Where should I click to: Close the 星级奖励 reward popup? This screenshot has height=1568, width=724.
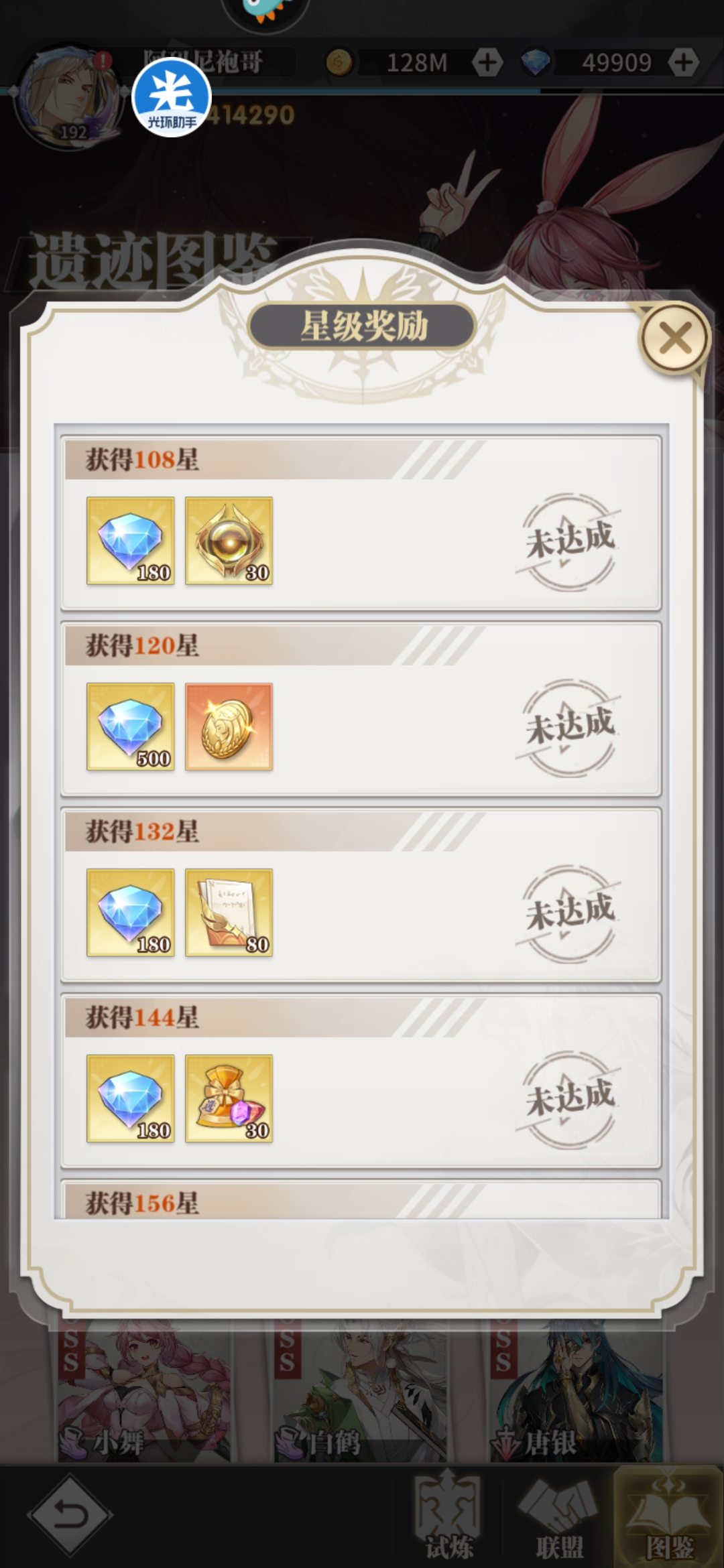(x=674, y=338)
